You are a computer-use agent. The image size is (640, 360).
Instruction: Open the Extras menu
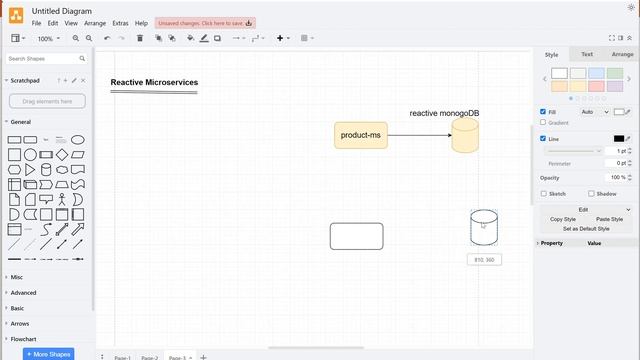120,23
